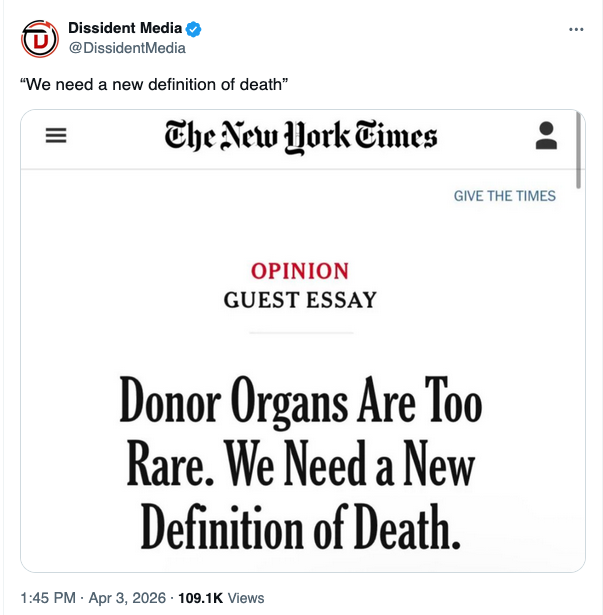Click the short divider under GUEST ESSAY
603x615 pixels.
[x=301, y=332]
